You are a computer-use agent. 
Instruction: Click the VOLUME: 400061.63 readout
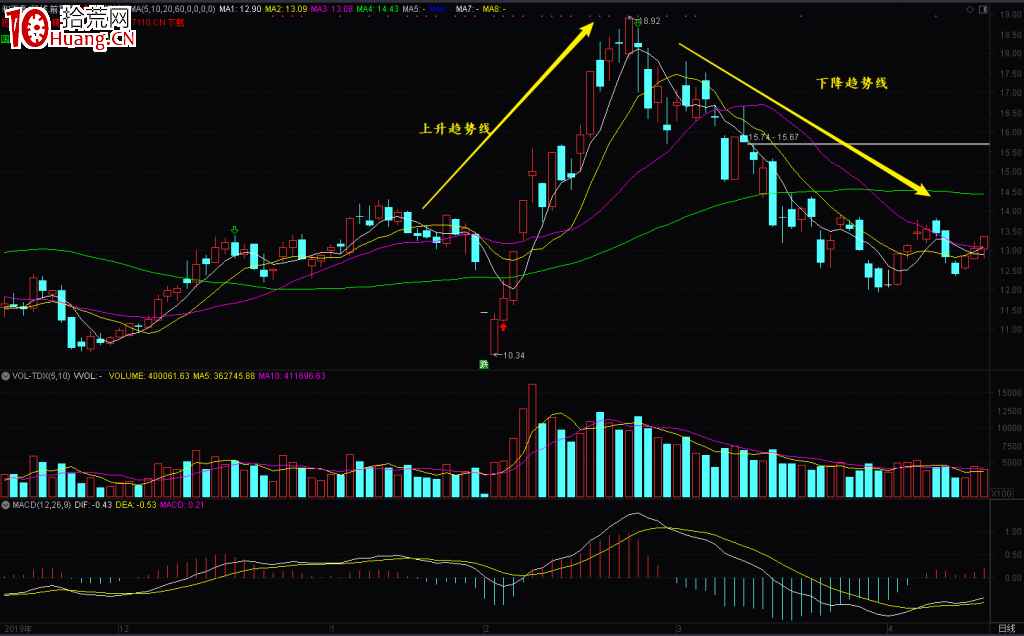coord(149,376)
